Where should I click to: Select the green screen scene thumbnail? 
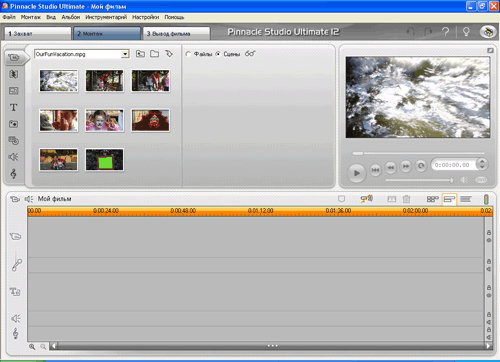[104, 160]
